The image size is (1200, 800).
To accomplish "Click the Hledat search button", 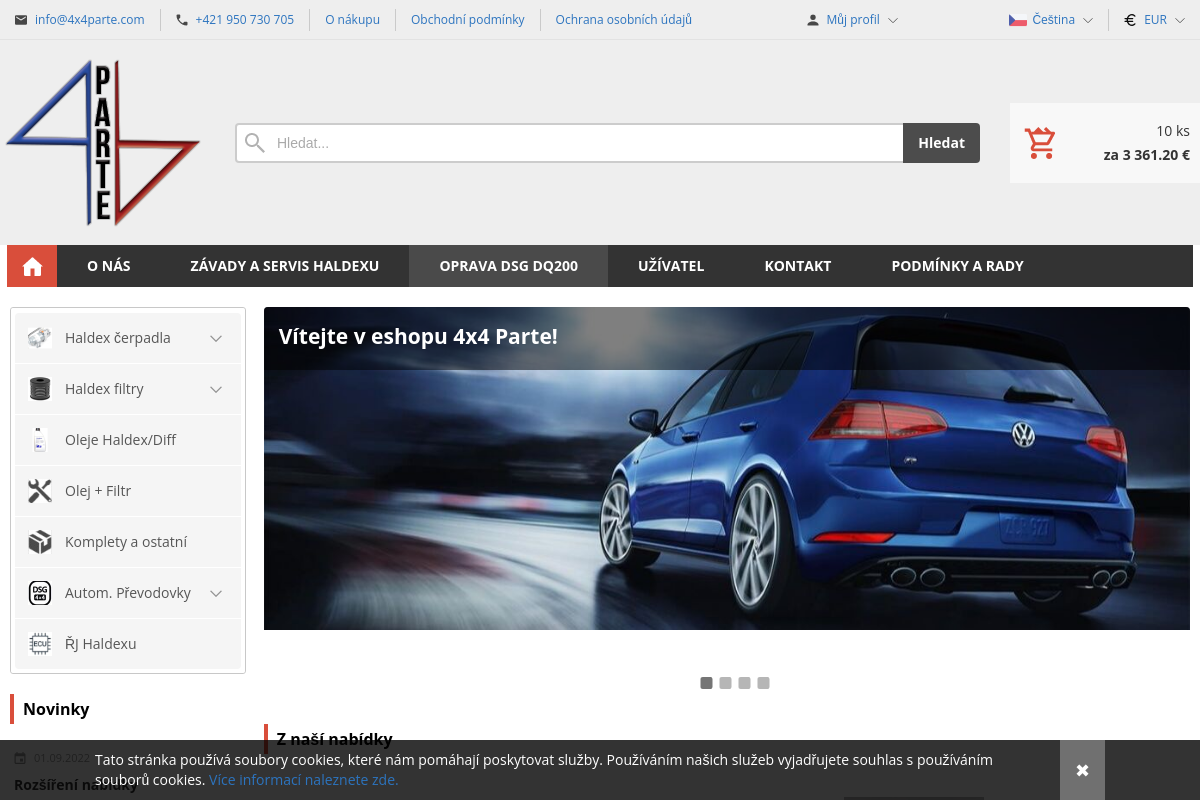I will click(941, 142).
